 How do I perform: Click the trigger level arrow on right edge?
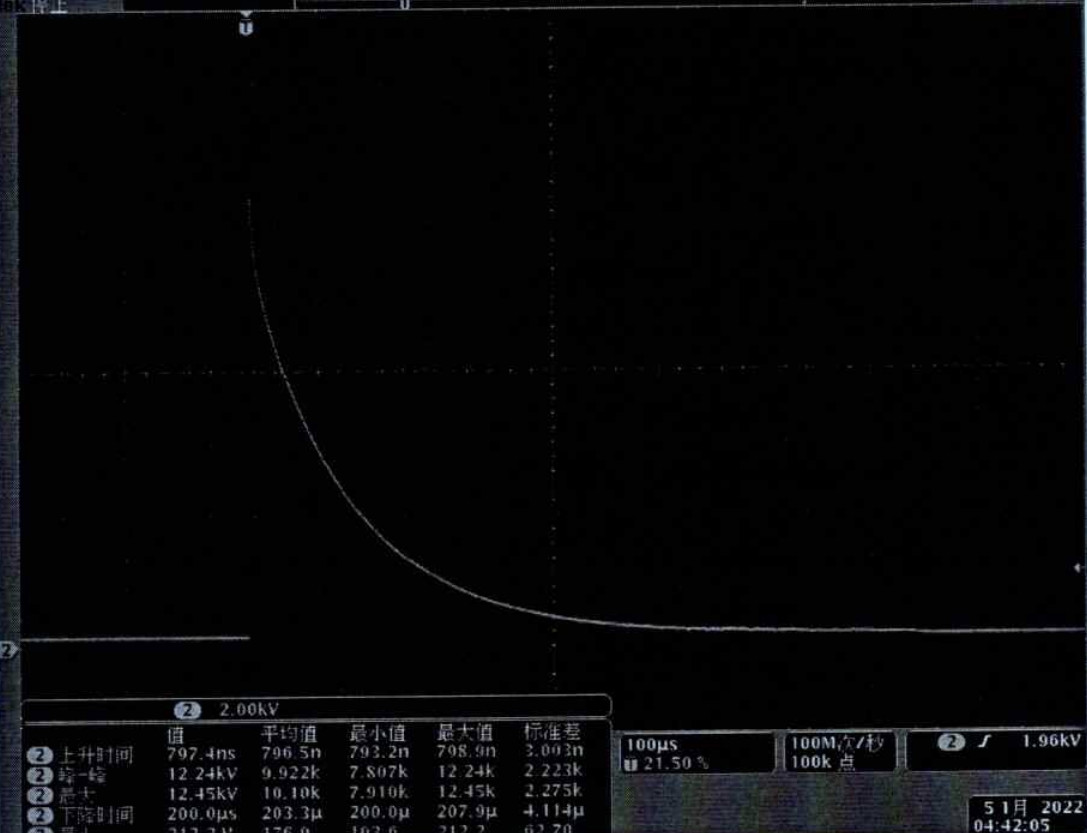[1079, 568]
